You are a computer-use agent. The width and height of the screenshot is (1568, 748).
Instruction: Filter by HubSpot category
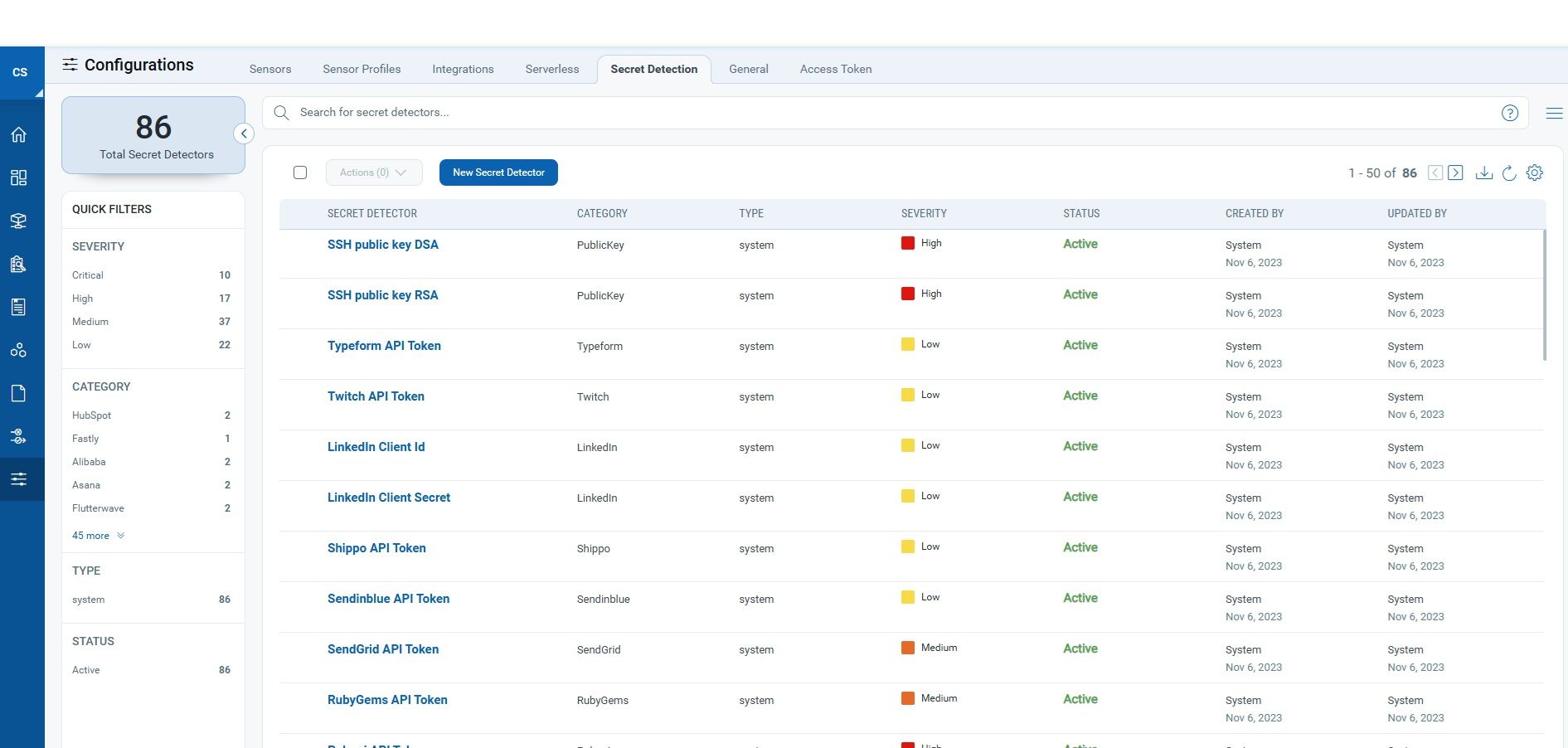point(91,415)
